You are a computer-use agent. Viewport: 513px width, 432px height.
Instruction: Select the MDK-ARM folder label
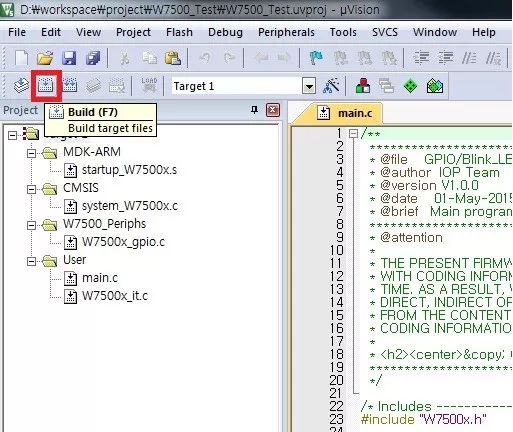coord(92,152)
